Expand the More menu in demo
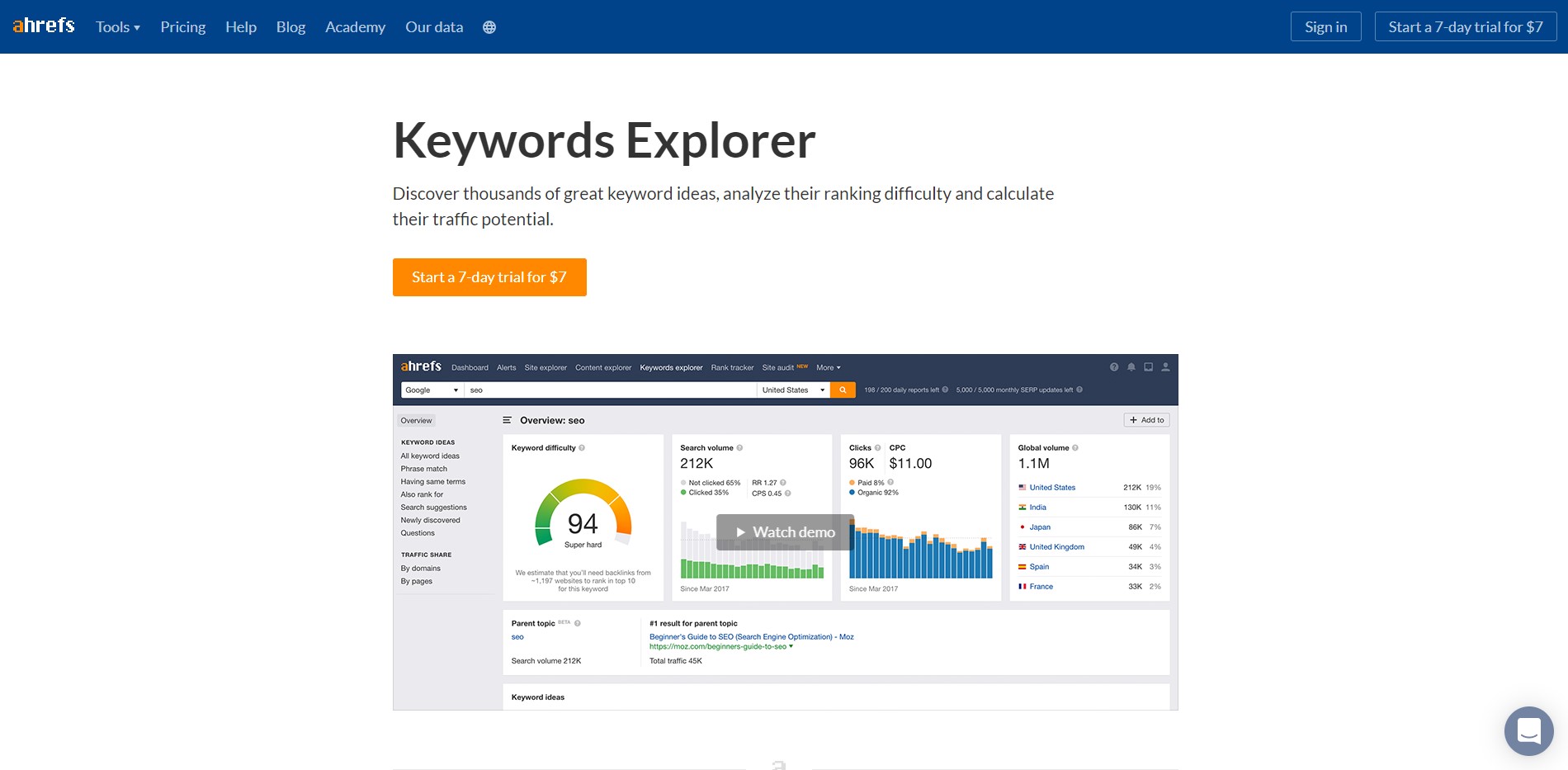The width and height of the screenshot is (1568, 770). tap(828, 367)
